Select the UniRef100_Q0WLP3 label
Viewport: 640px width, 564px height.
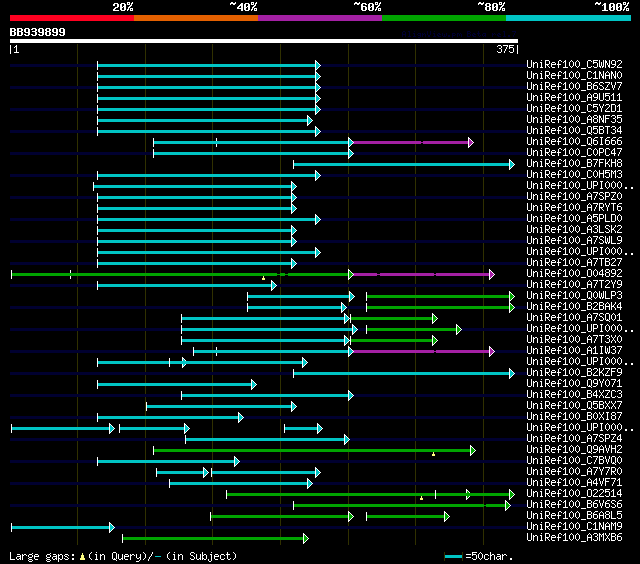pos(574,296)
